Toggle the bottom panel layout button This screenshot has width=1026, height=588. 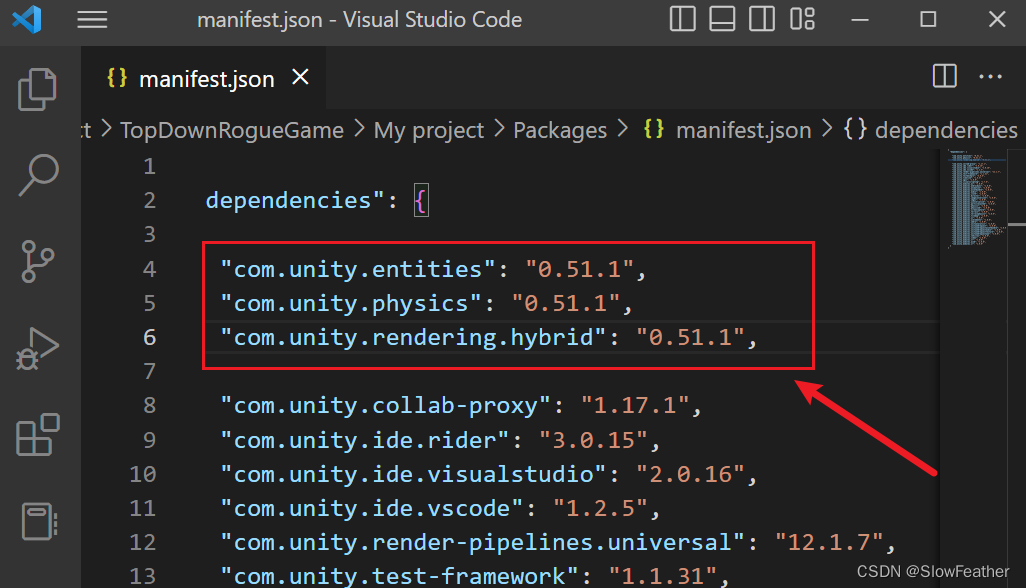pyautogui.click(x=722, y=19)
